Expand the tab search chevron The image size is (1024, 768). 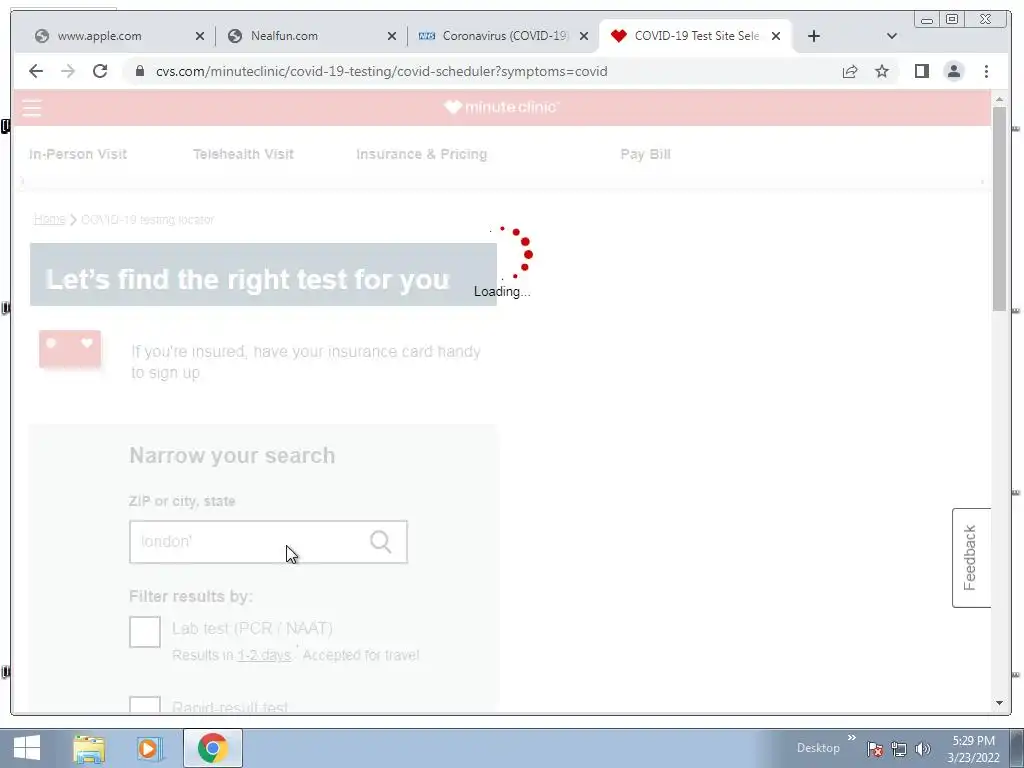[891, 36]
